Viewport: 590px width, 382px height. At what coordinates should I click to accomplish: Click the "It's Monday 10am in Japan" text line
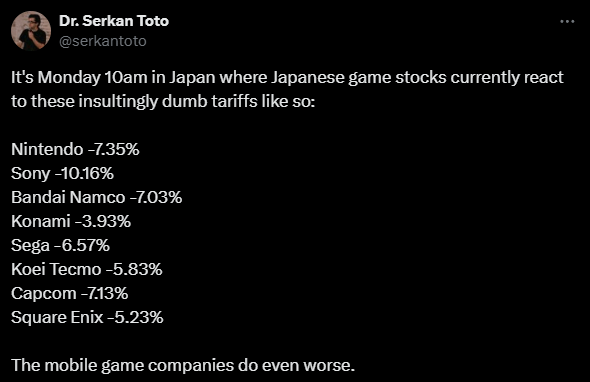pyautogui.click(x=287, y=78)
